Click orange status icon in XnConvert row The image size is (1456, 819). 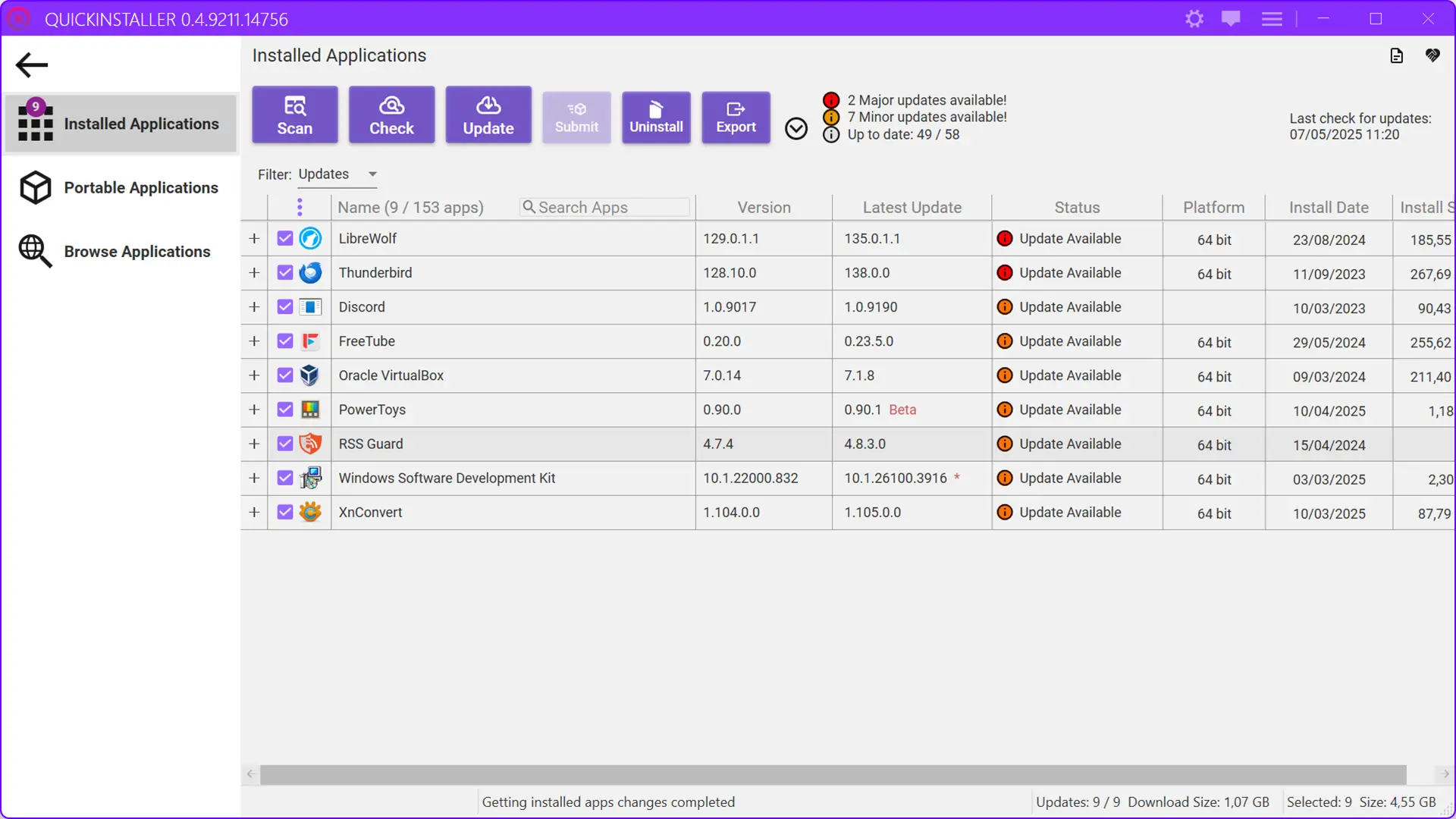point(1005,512)
